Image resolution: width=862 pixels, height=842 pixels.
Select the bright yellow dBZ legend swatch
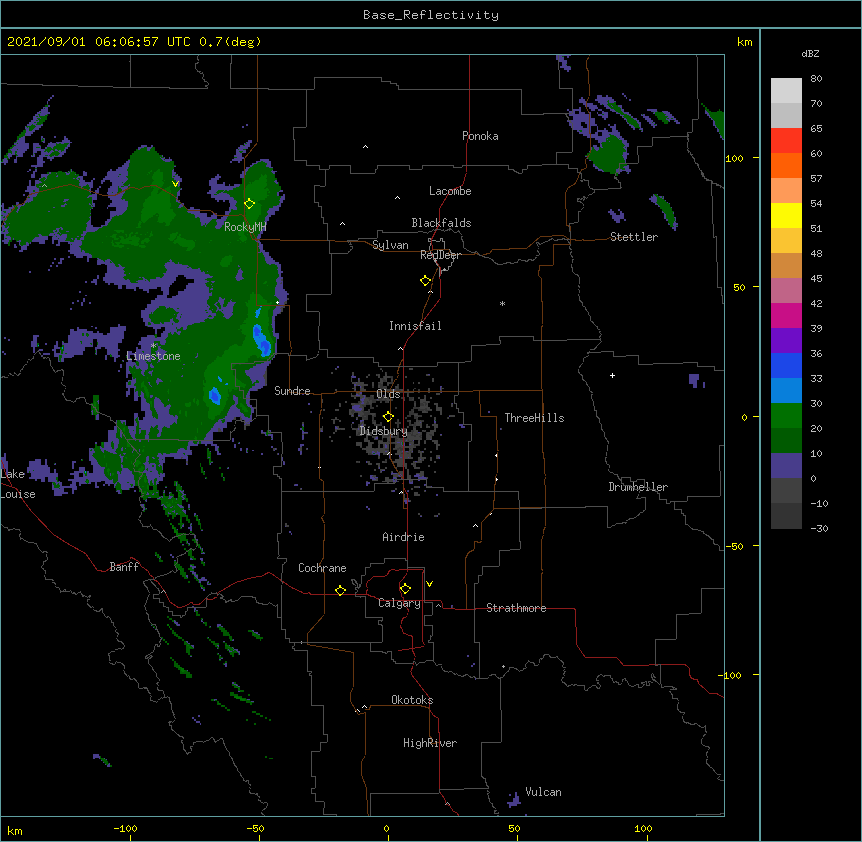786,215
